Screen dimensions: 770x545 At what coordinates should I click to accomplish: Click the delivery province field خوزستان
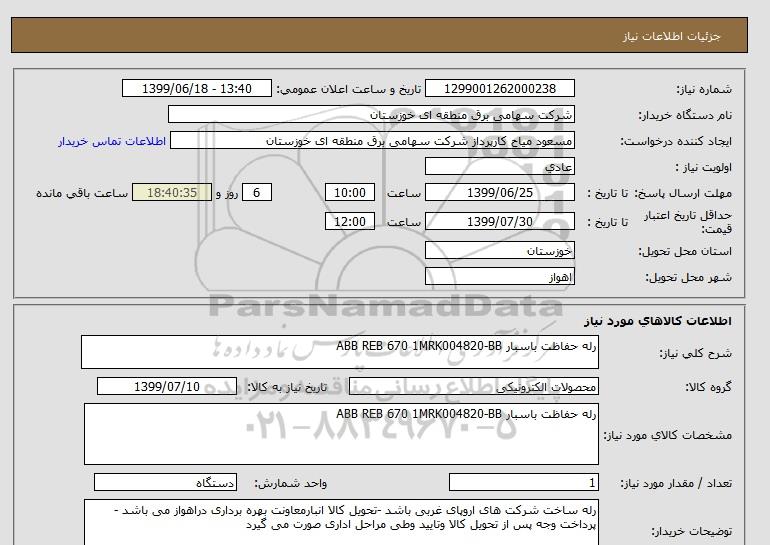(501, 250)
